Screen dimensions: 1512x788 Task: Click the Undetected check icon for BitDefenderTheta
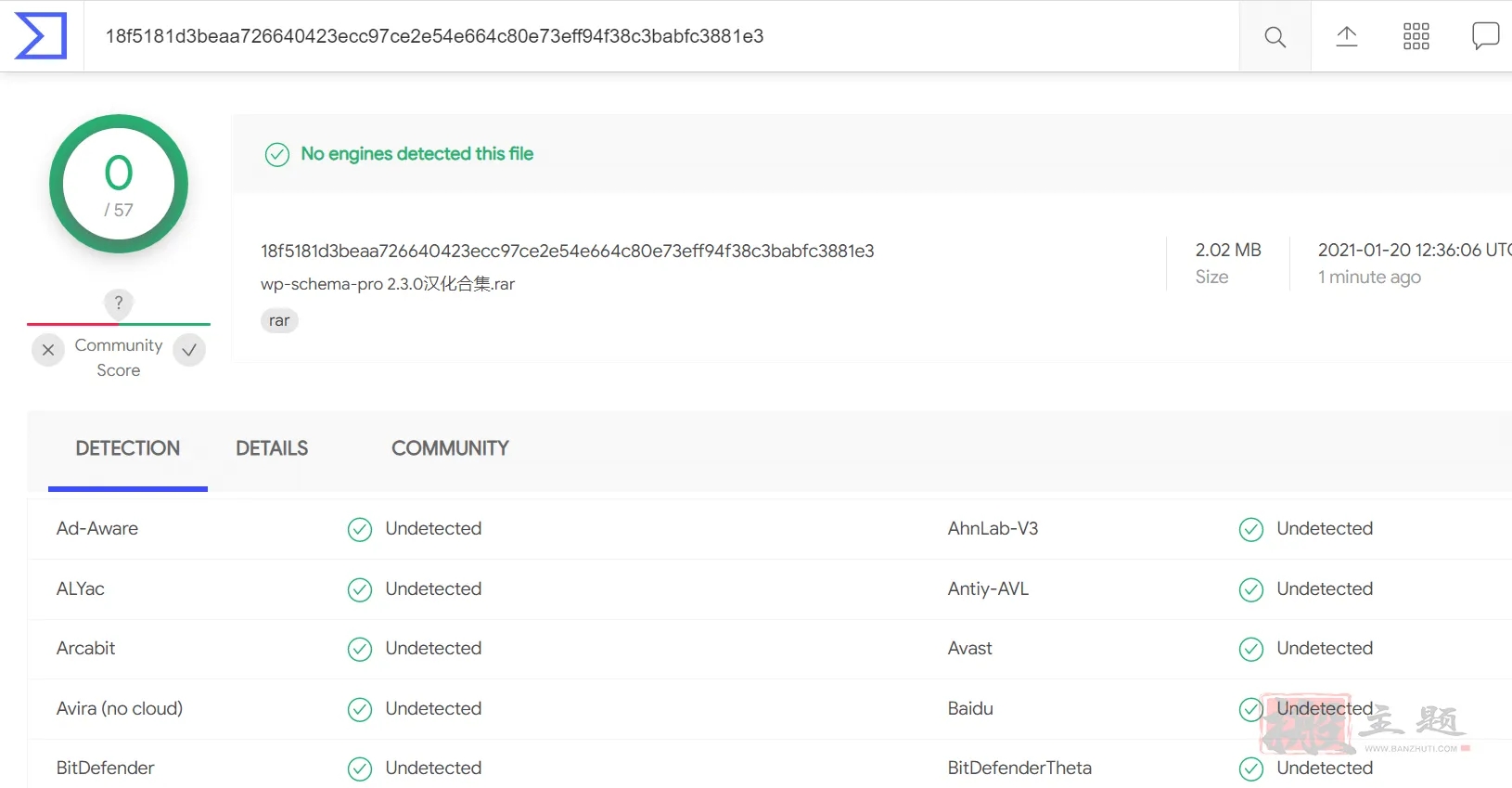[x=1251, y=769]
